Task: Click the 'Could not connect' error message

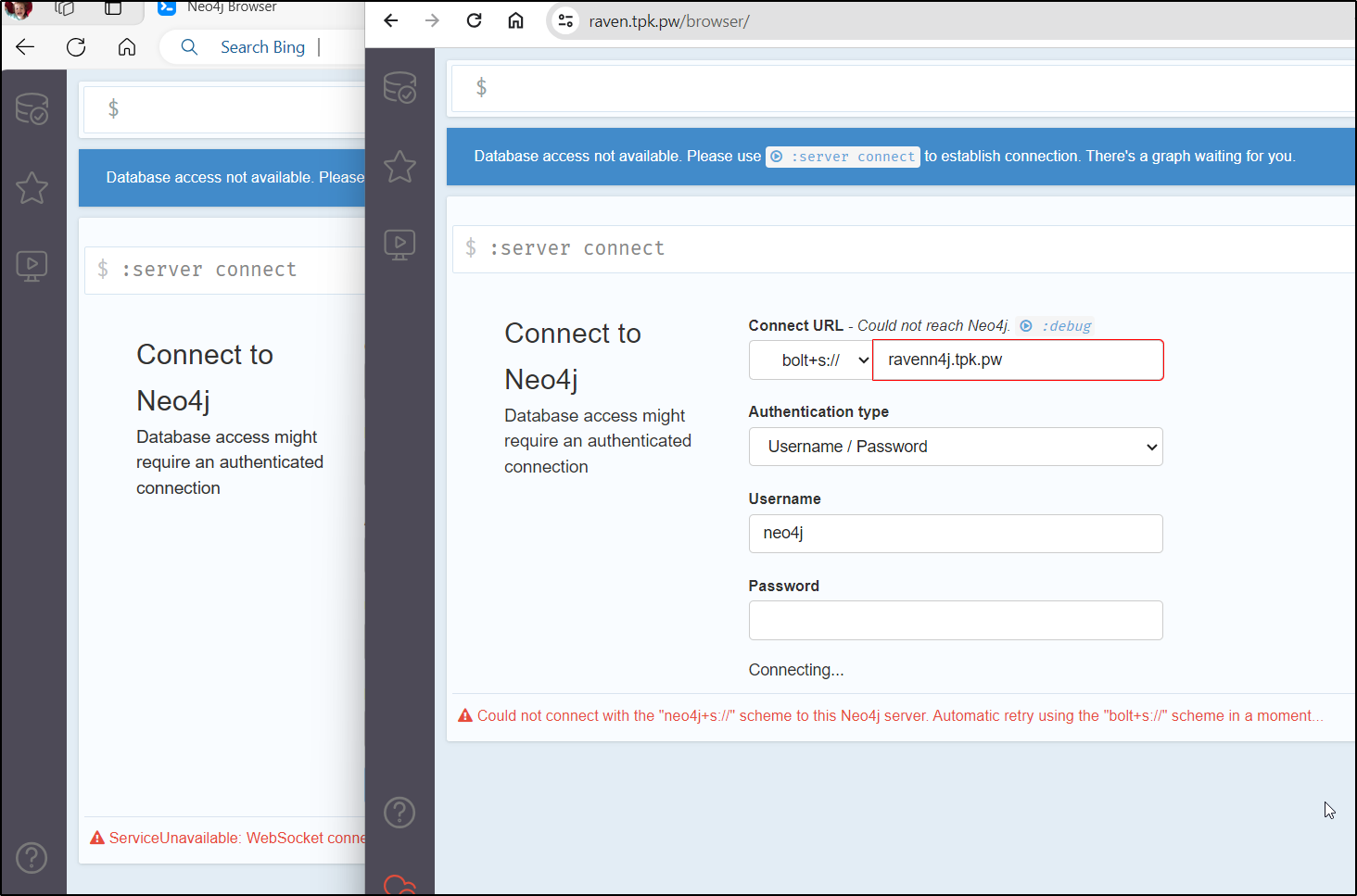Action: tap(899, 716)
